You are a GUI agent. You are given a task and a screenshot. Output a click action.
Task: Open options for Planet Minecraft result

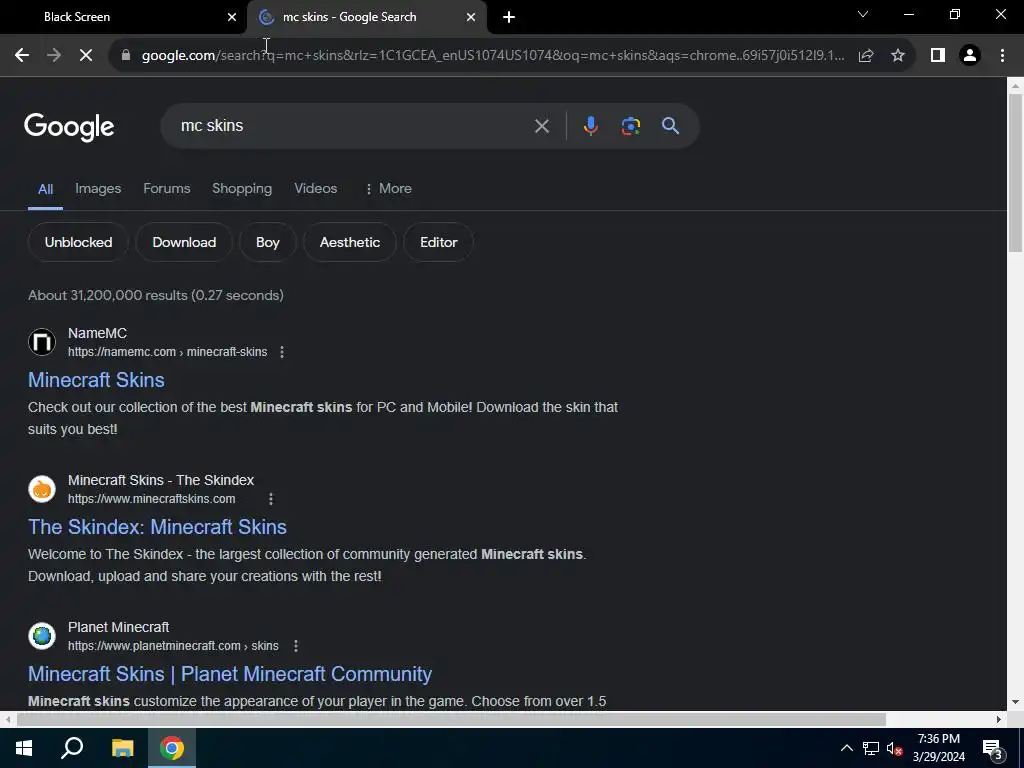296,646
